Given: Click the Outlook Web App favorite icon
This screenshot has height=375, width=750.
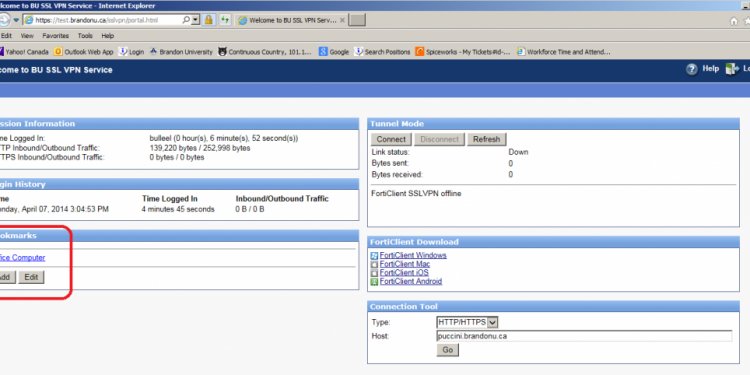Looking at the screenshot, I should coord(58,52).
